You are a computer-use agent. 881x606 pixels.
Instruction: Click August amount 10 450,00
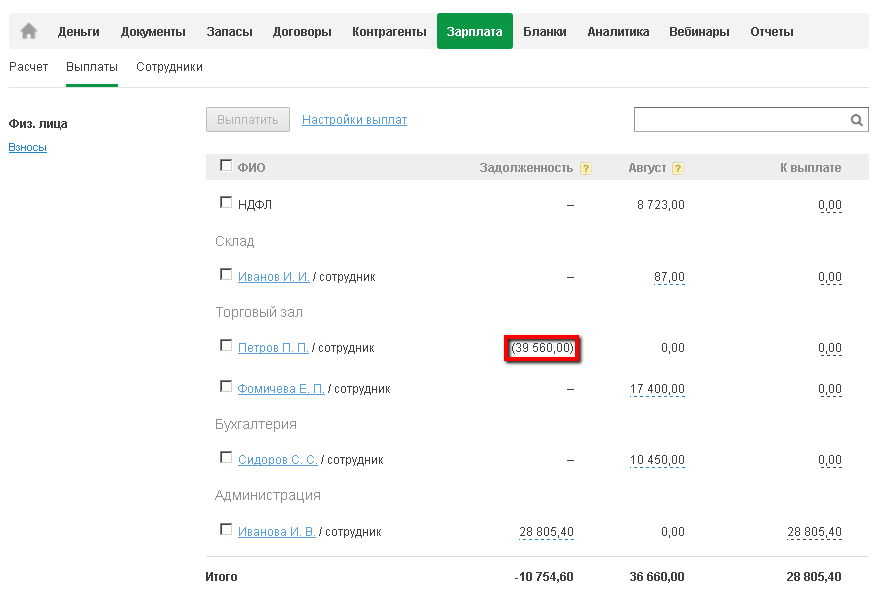point(657,460)
